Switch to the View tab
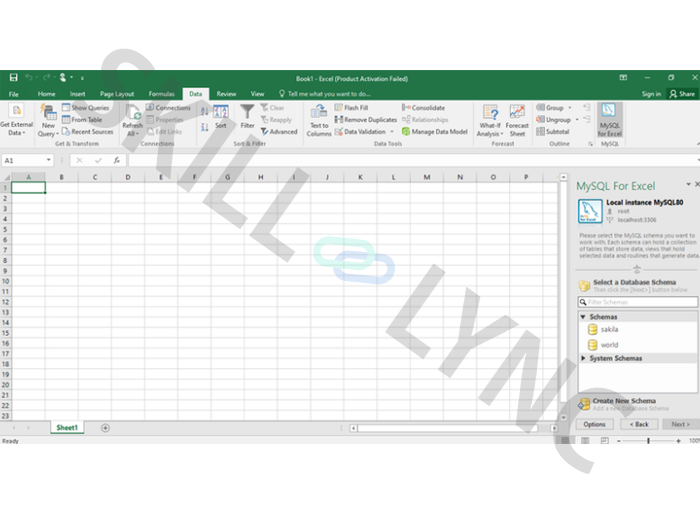This screenshot has height=514, width=700. (257, 94)
